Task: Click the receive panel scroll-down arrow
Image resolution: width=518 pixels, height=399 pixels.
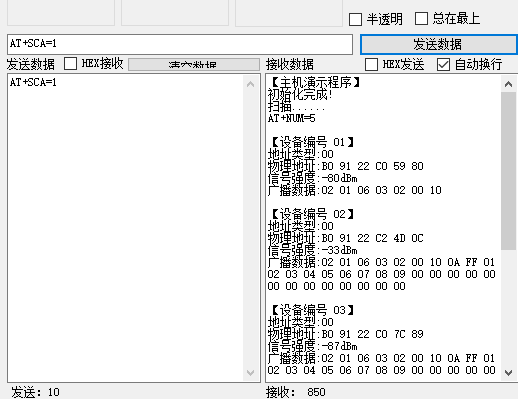Action: click(x=508, y=372)
